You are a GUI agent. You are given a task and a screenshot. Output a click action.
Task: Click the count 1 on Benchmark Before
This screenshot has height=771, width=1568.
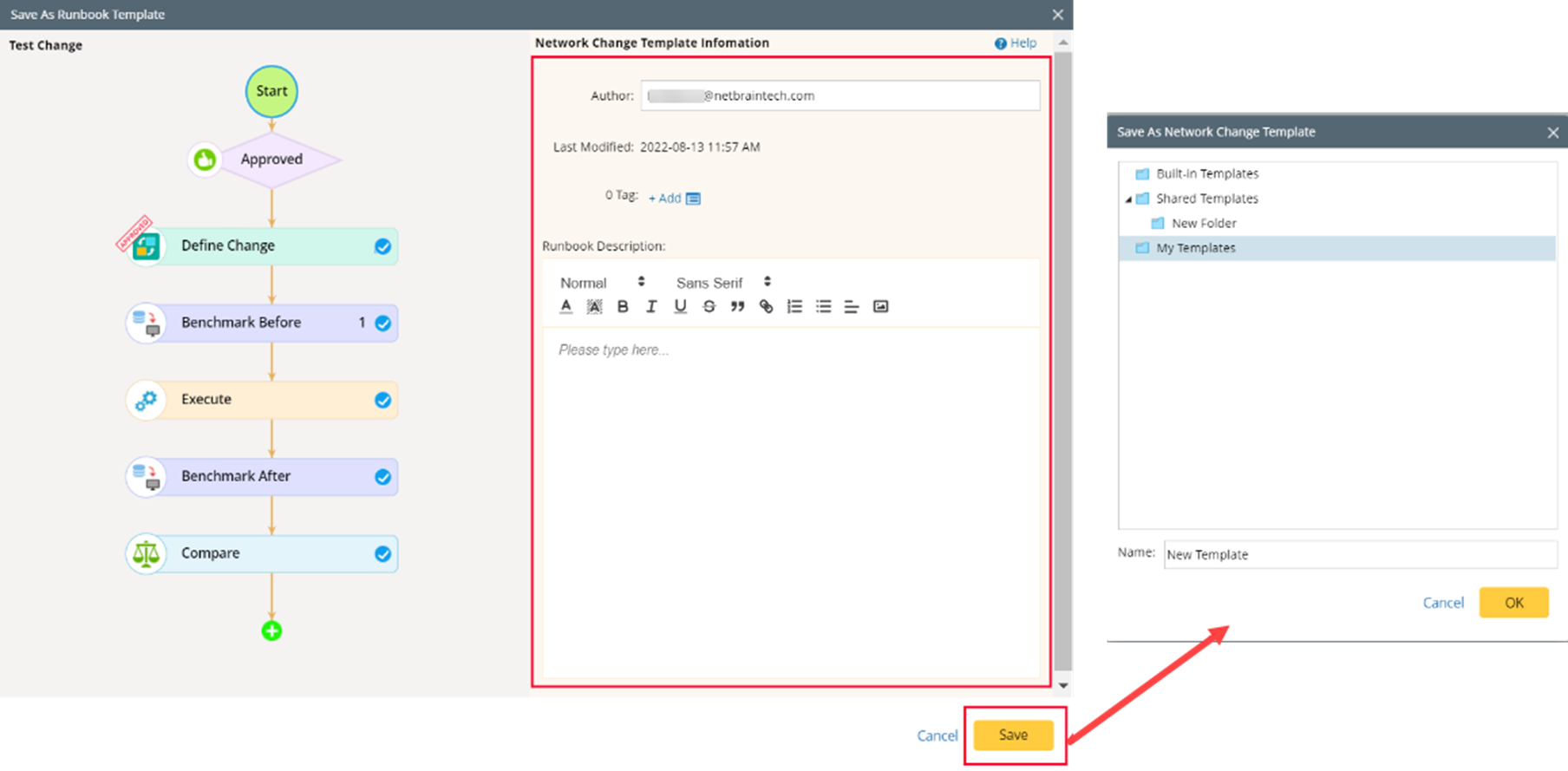coord(362,323)
